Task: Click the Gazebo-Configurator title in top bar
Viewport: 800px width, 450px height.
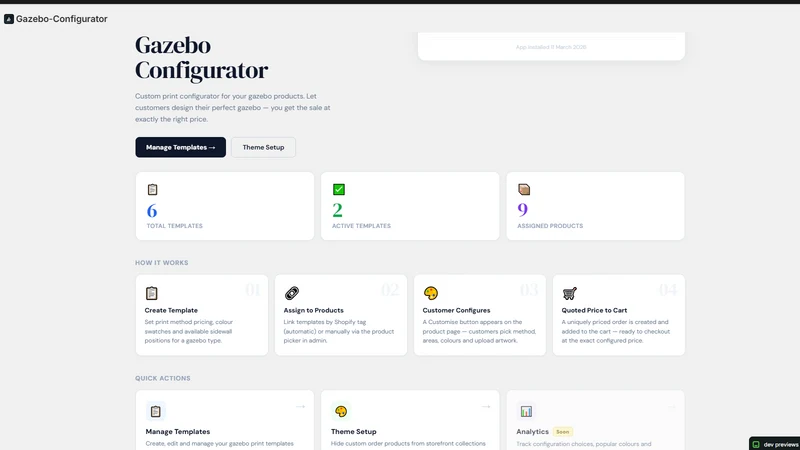Action: [x=62, y=19]
